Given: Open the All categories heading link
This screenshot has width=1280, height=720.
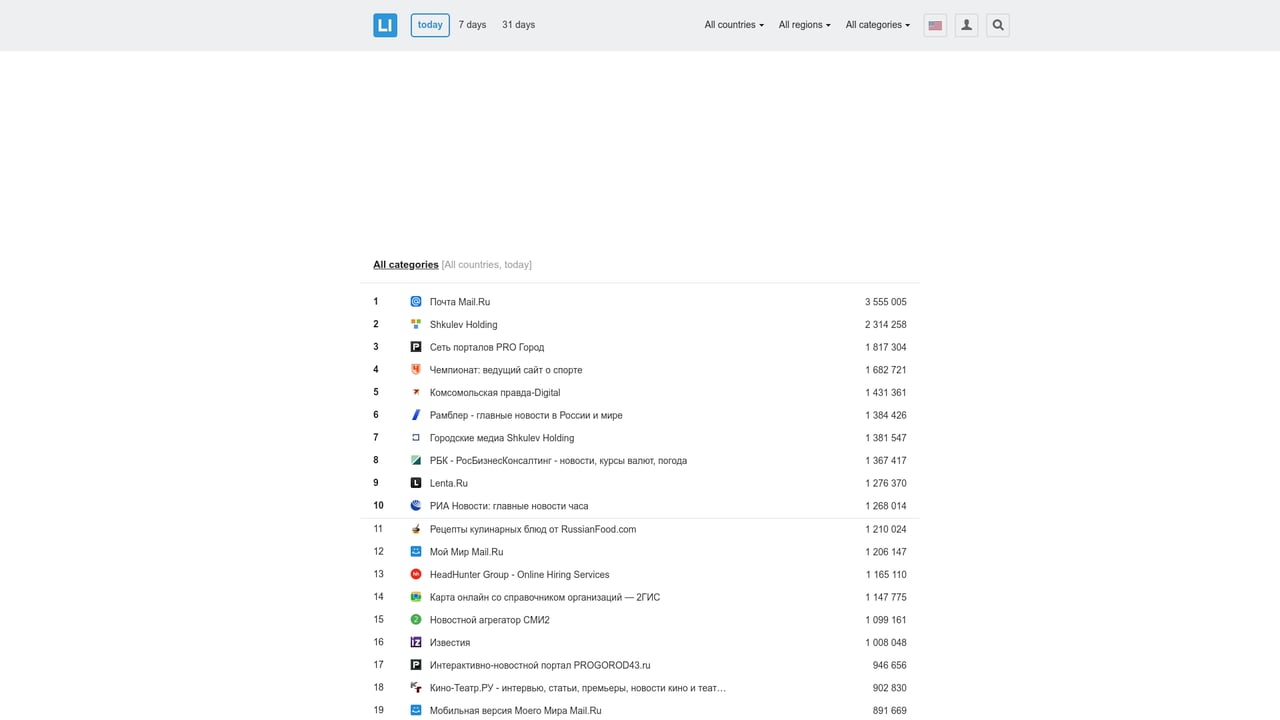Looking at the screenshot, I should 405,265.
